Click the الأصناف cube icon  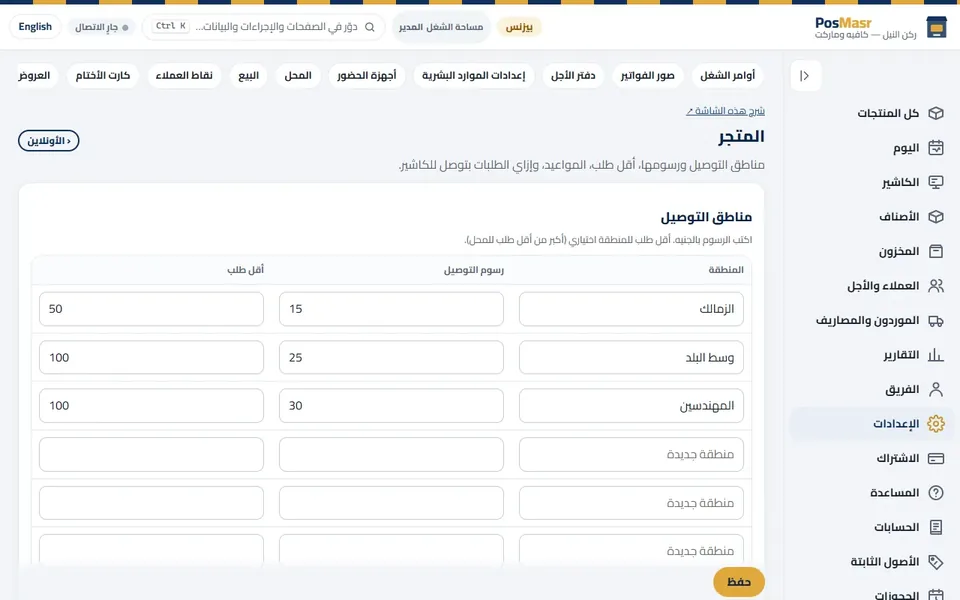pos(936,217)
